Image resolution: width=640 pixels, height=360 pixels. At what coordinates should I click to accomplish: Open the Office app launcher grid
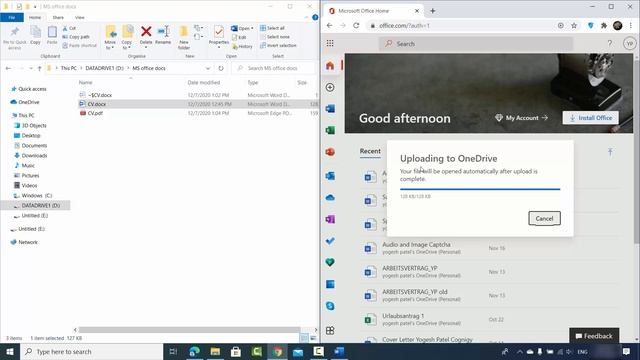[330, 43]
